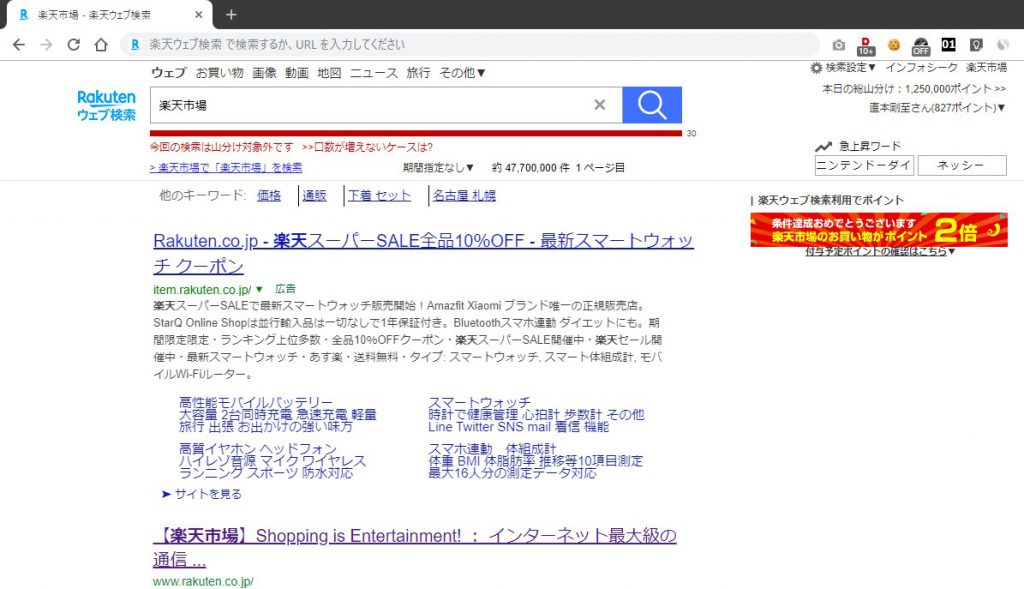Click the 楽天市場 link at top right
This screenshot has height=589, width=1024.
click(986, 67)
